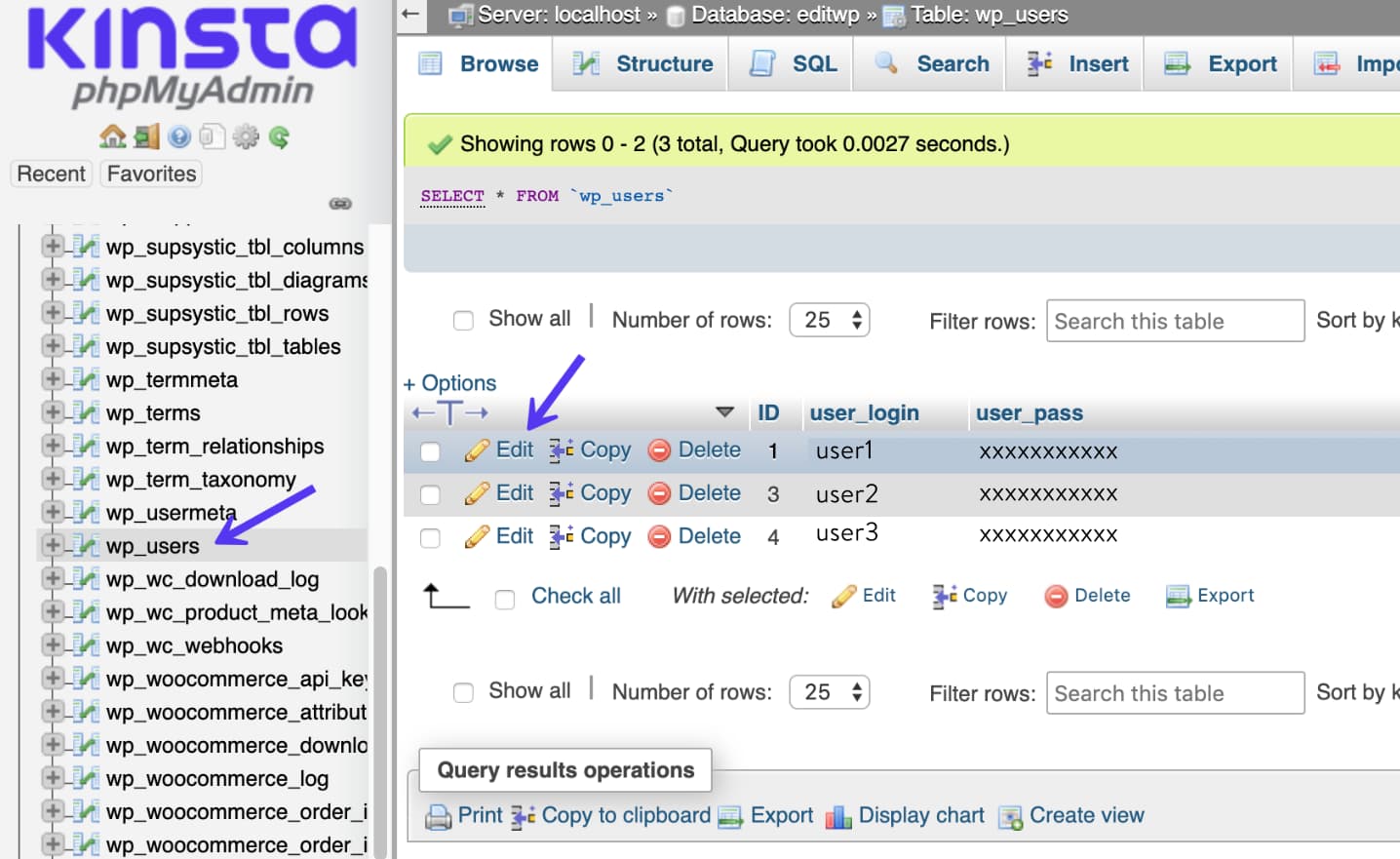The width and height of the screenshot is (1400, 859).
Task: Switch to the SQL tab
Action: pos(791,63)
